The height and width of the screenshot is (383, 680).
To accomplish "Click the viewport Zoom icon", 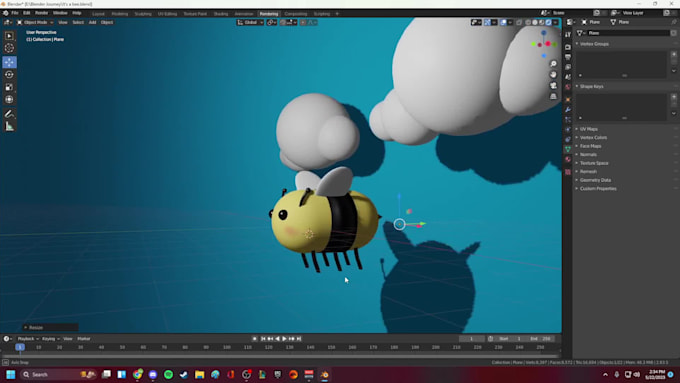I will 553,64.
